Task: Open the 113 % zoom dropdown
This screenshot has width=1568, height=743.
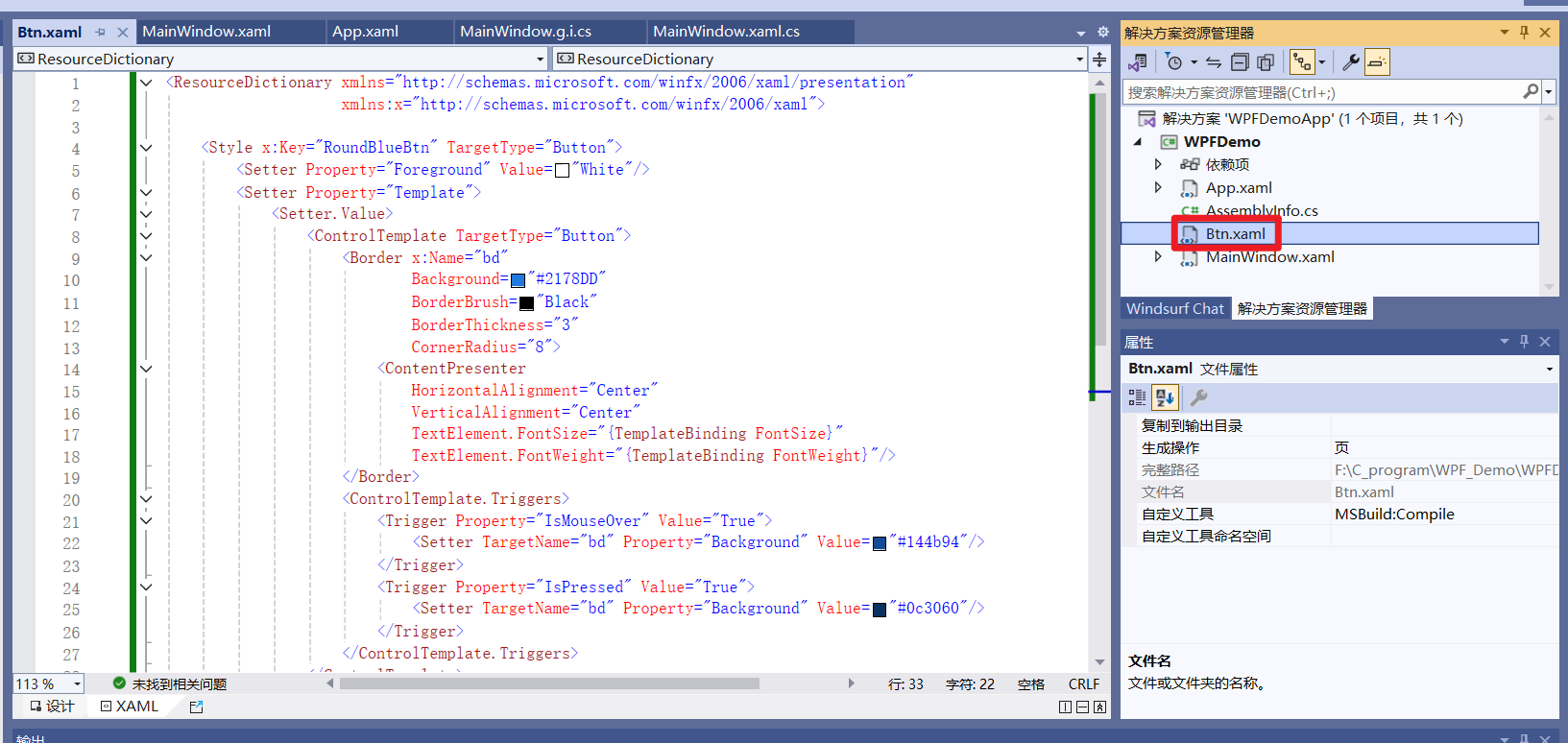Action: coord(77,683)
